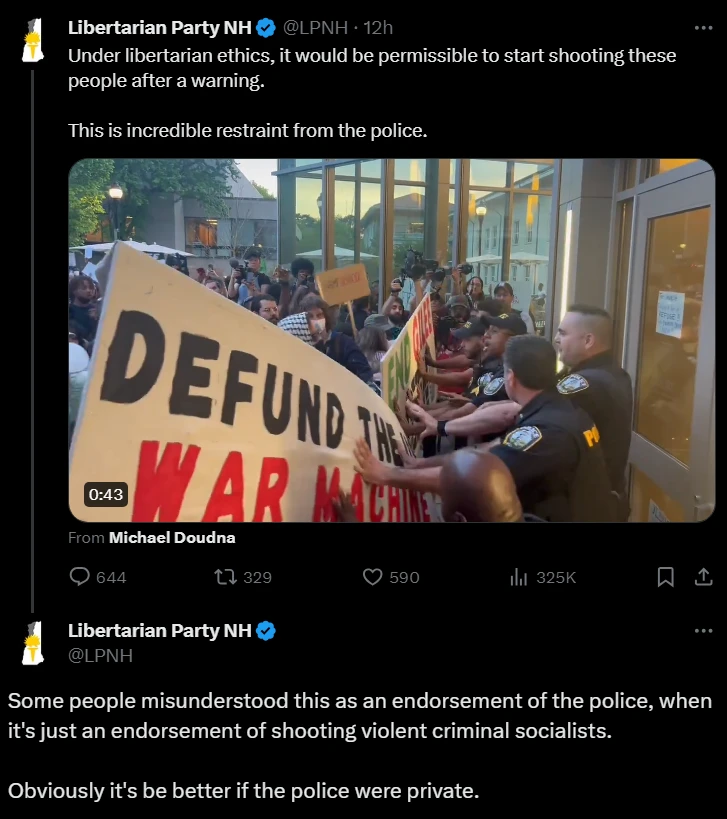Share the first tweet via share icon
727x819 pixels.
coord(703,577)
